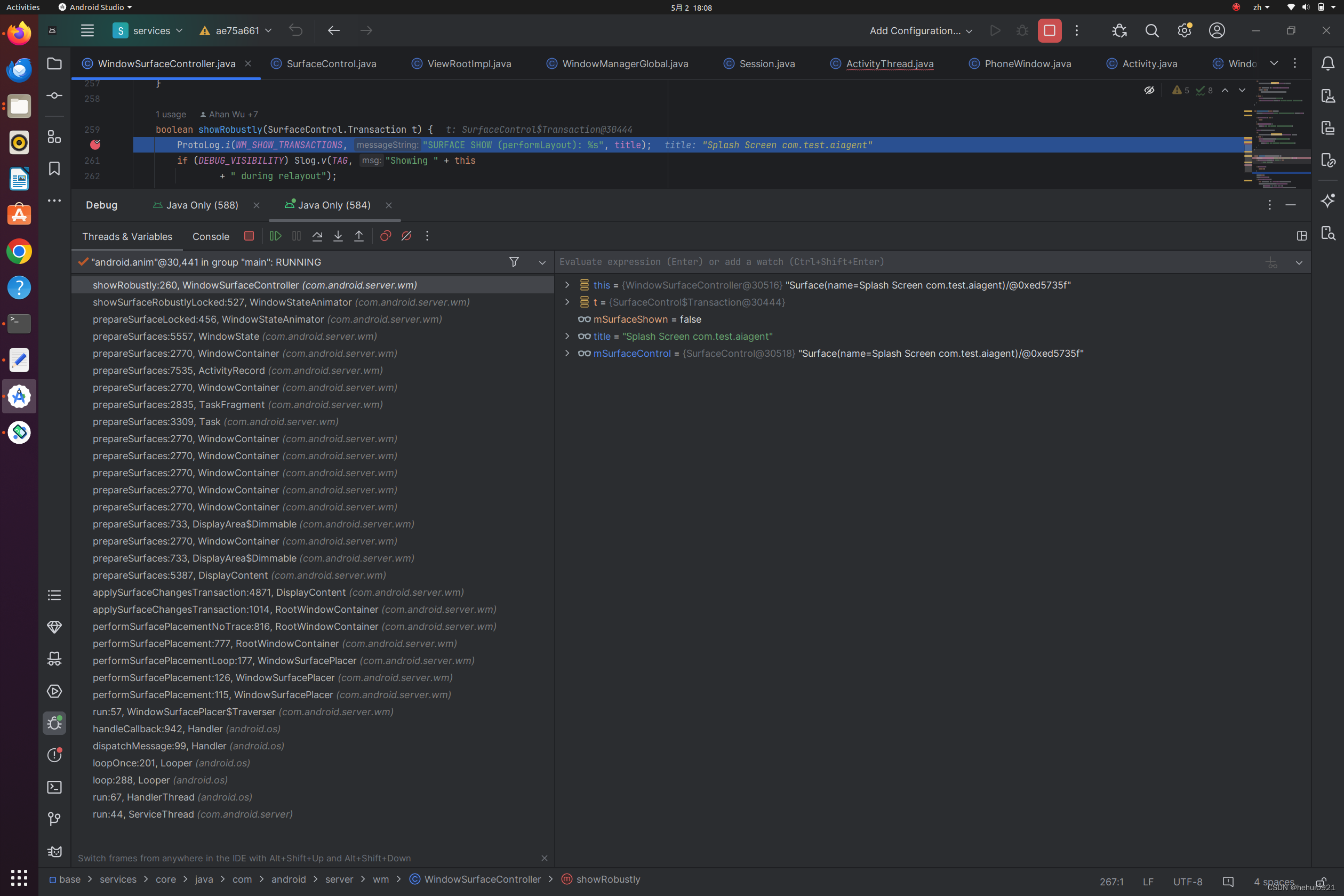This screenshot has width=1344, height=896.
Task: Select the Threads & Variables tab
Action: click(127, 236)
